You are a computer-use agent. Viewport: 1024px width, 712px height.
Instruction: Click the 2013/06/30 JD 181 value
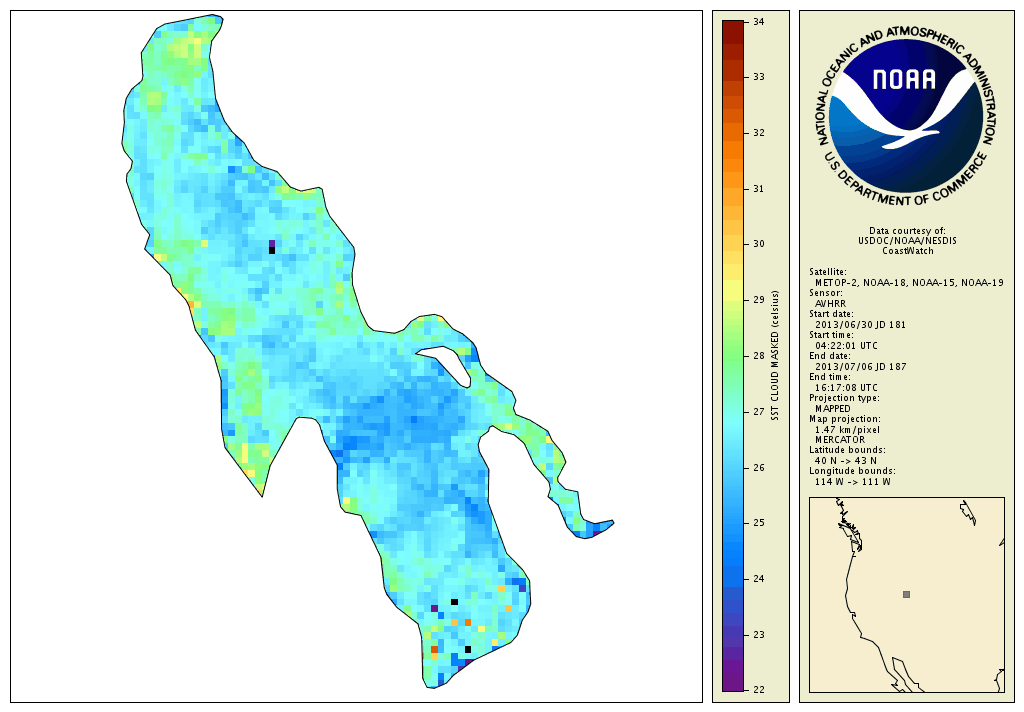pyautogui.click(x=860, y=325)
